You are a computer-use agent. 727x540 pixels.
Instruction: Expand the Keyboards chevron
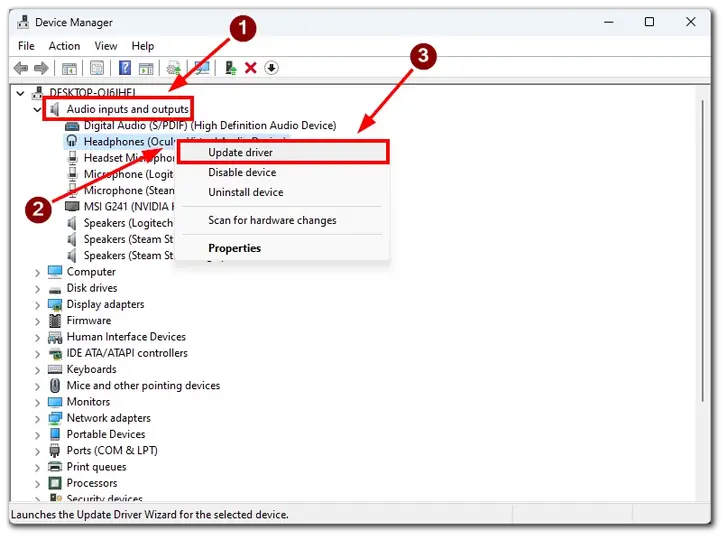(37, 370)
